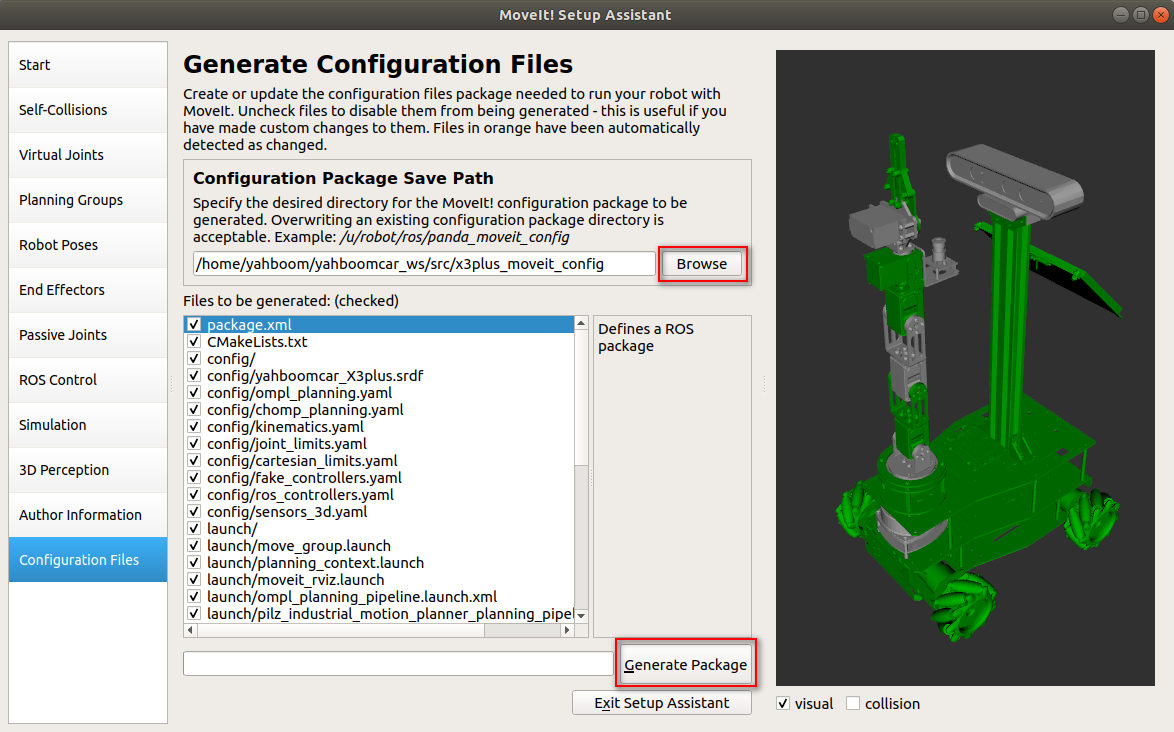Open the Simulation step
The height and width of the screenshot is (732, 1174).
point(88,424)
